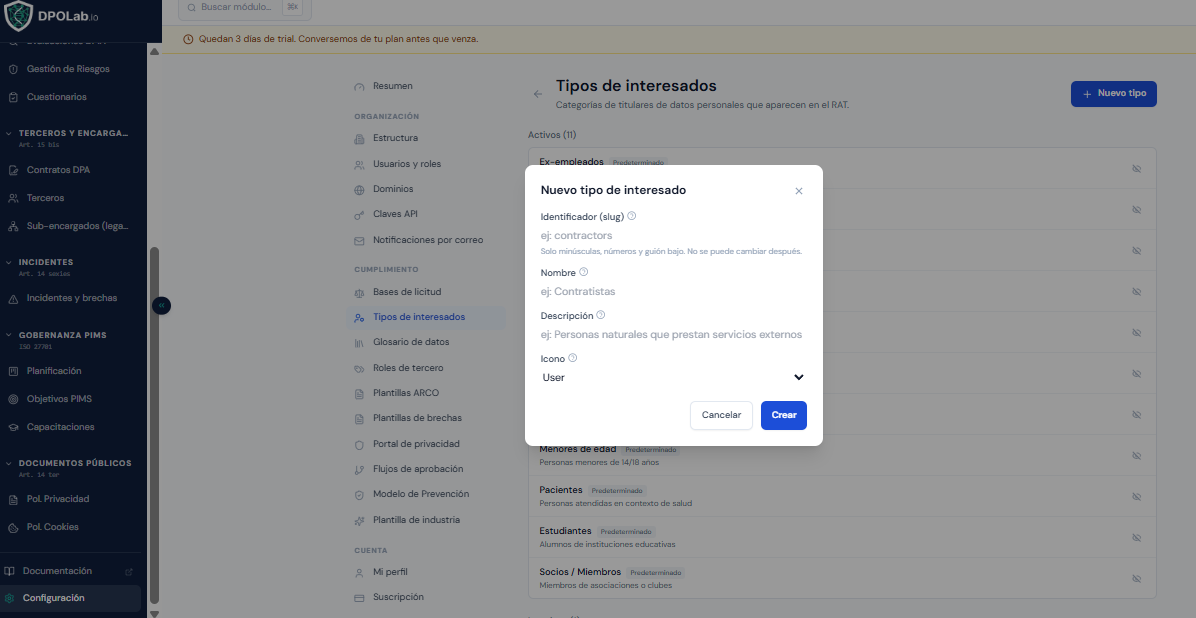This screenshot has width=1196, height=618.
Task: Click the Documentación book icon
Action: click(x=9, y=571)
